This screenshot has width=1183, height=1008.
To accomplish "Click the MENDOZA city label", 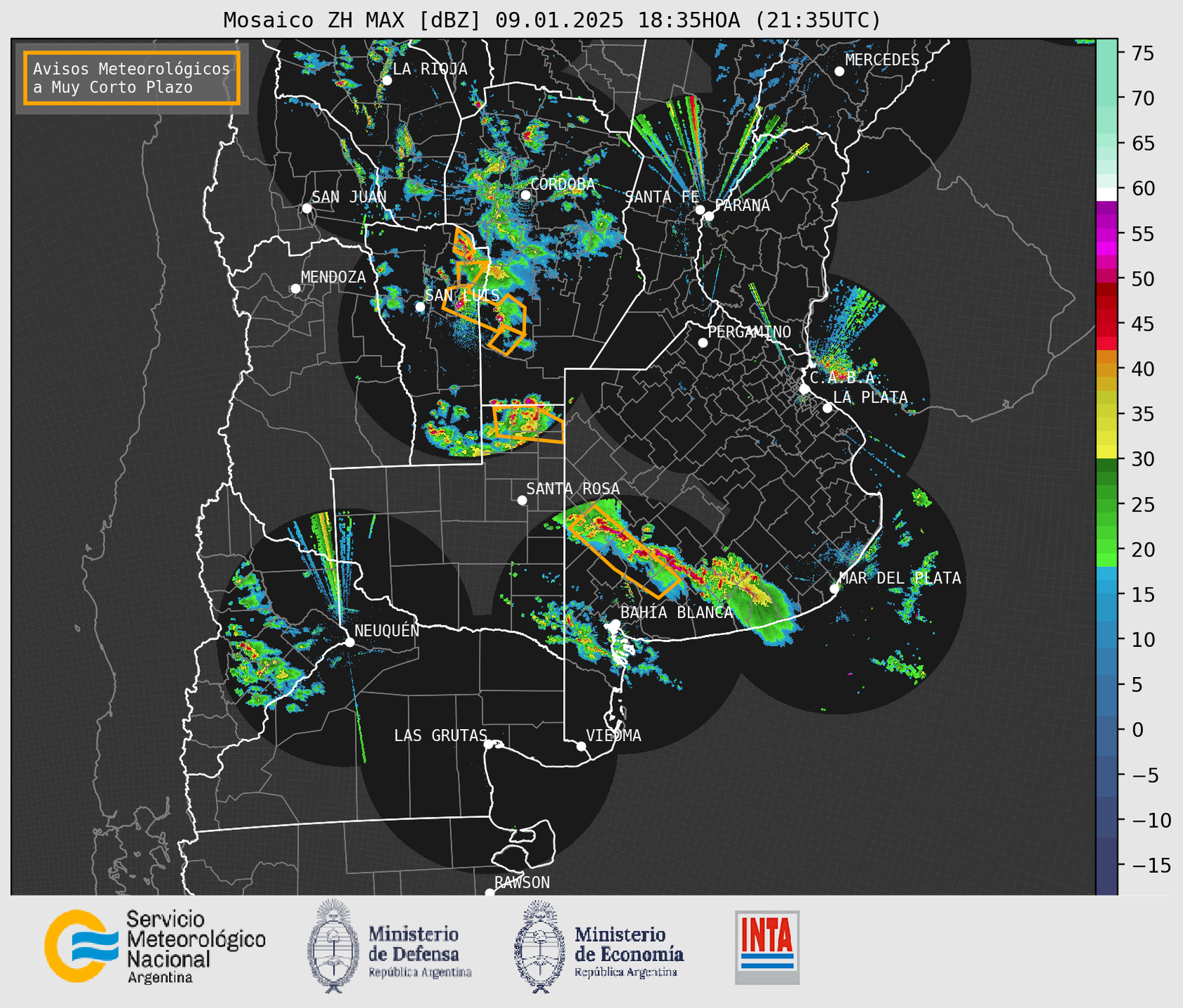I will pyautogui.click(x=333, y=277).
